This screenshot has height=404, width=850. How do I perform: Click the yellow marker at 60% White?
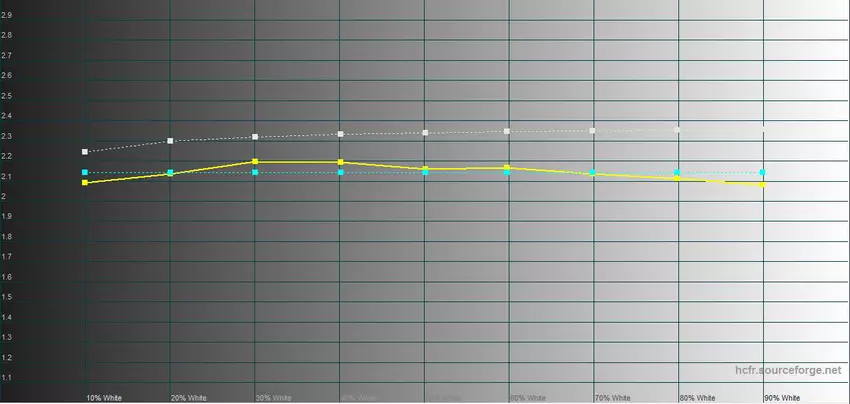[x=508, y=168]
